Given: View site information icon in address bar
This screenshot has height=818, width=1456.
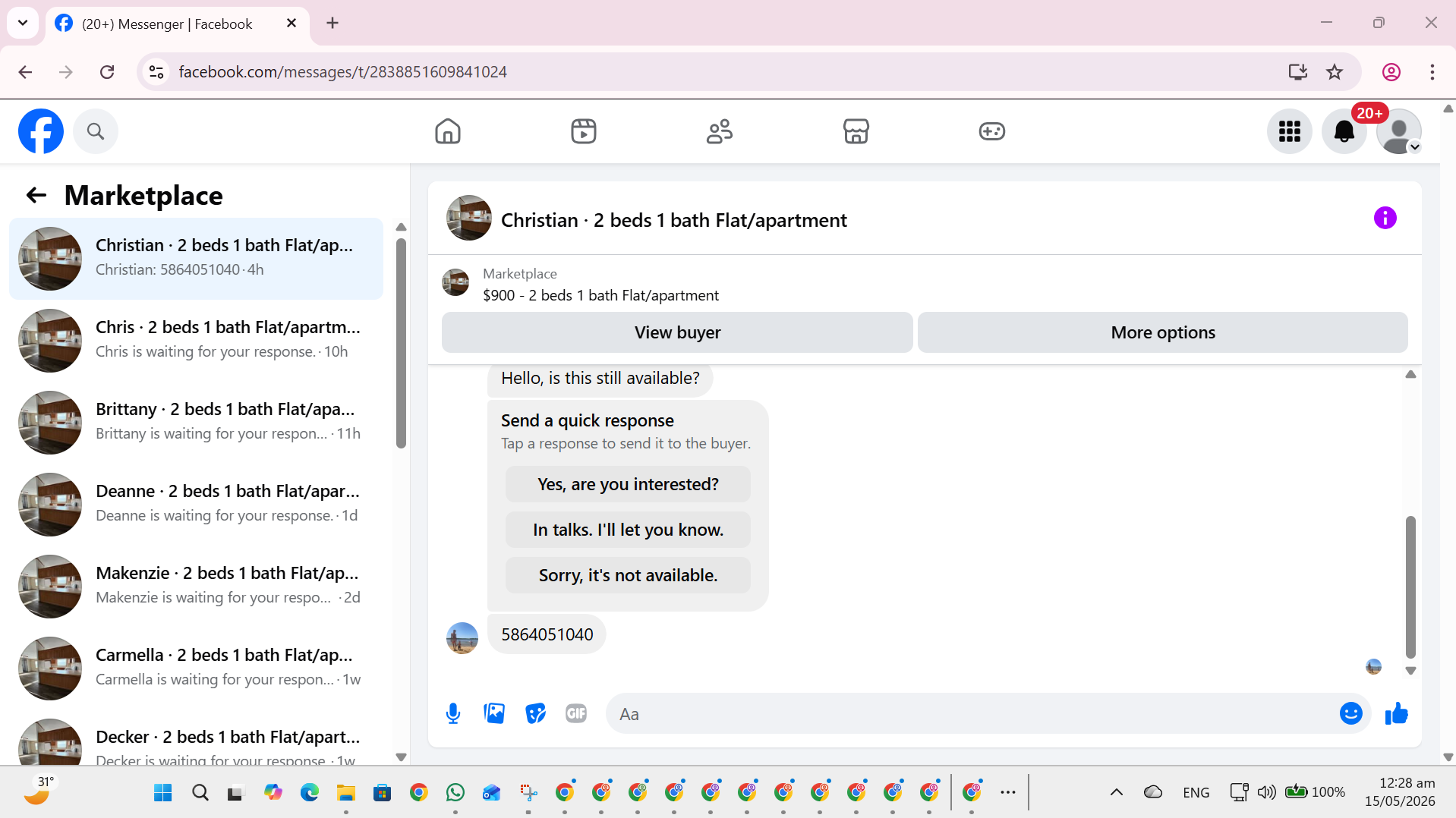Looking at the screenshot, I should 156,72.
